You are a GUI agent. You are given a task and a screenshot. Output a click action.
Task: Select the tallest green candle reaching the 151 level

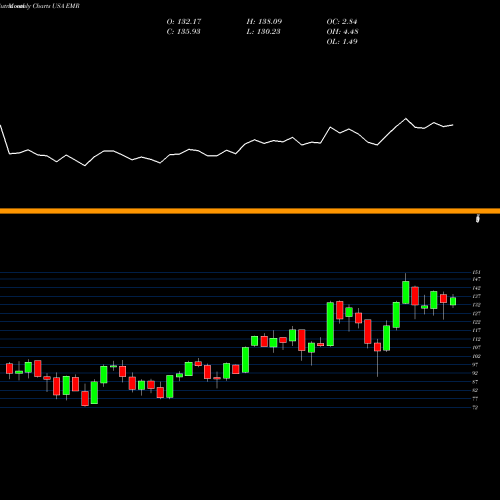coord(406,292)
